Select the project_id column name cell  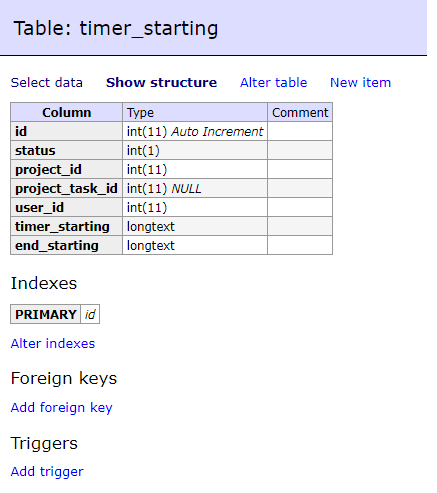click(67, 169)
